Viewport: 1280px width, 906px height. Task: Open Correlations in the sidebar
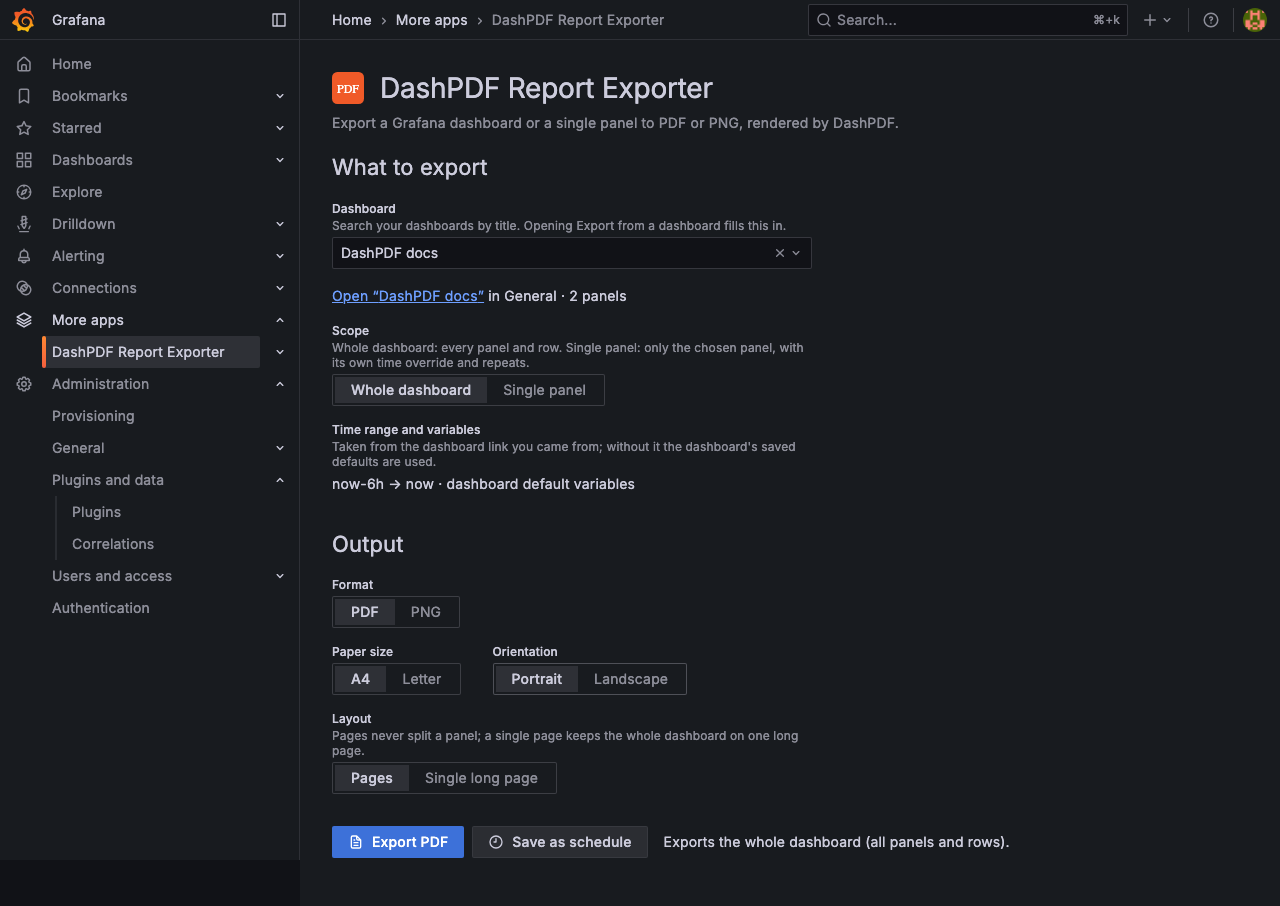pos(113,544)
